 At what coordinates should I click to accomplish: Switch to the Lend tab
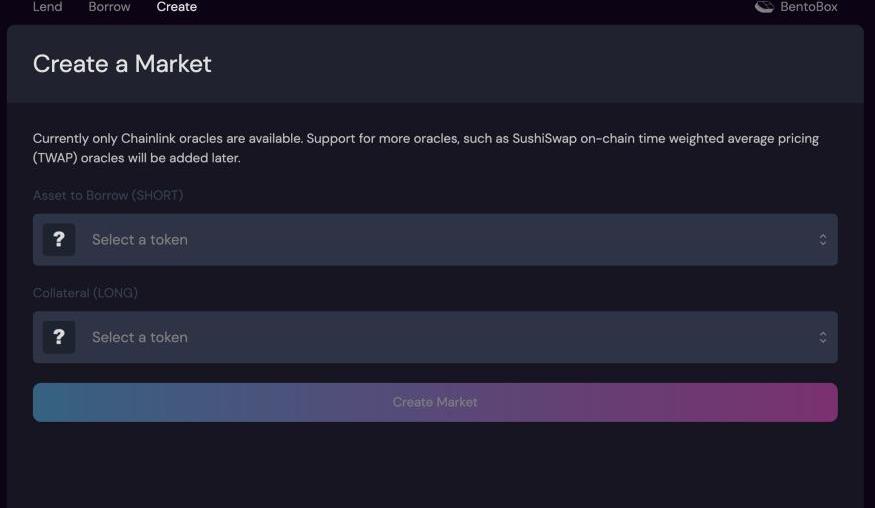(x=47, y=7)
